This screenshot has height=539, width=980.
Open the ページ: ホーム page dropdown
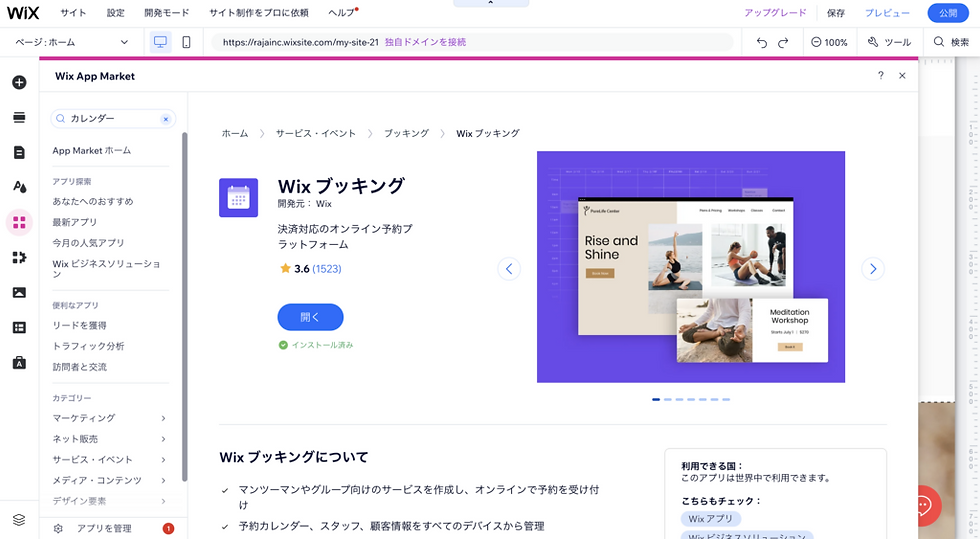point(72,43)
